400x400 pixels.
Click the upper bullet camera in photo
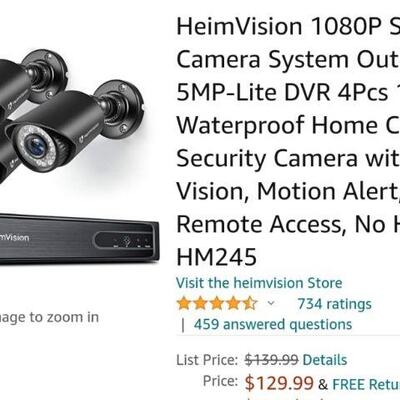click(32, 75)
